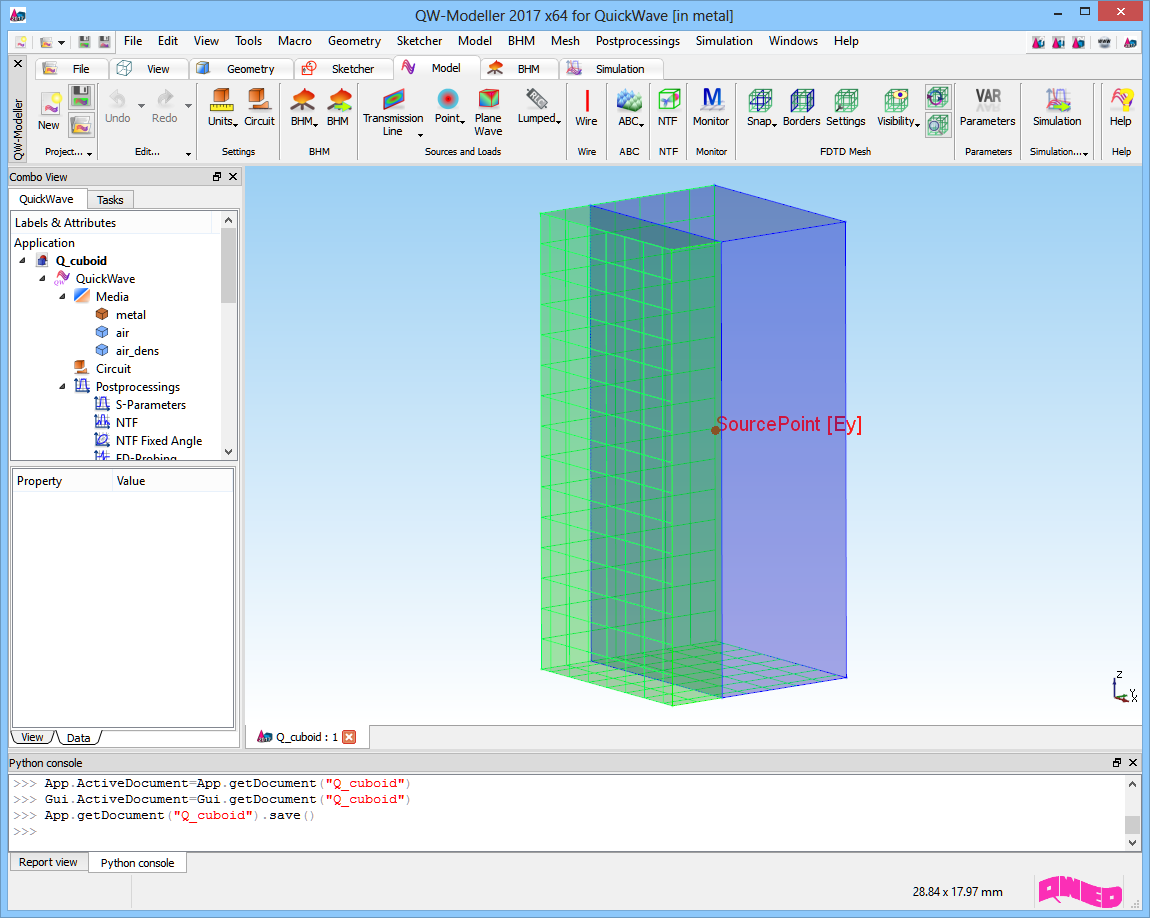Open the Simulation... group dropdown
Viewport: 1150px width, 918px height.
coord(1085,154)
